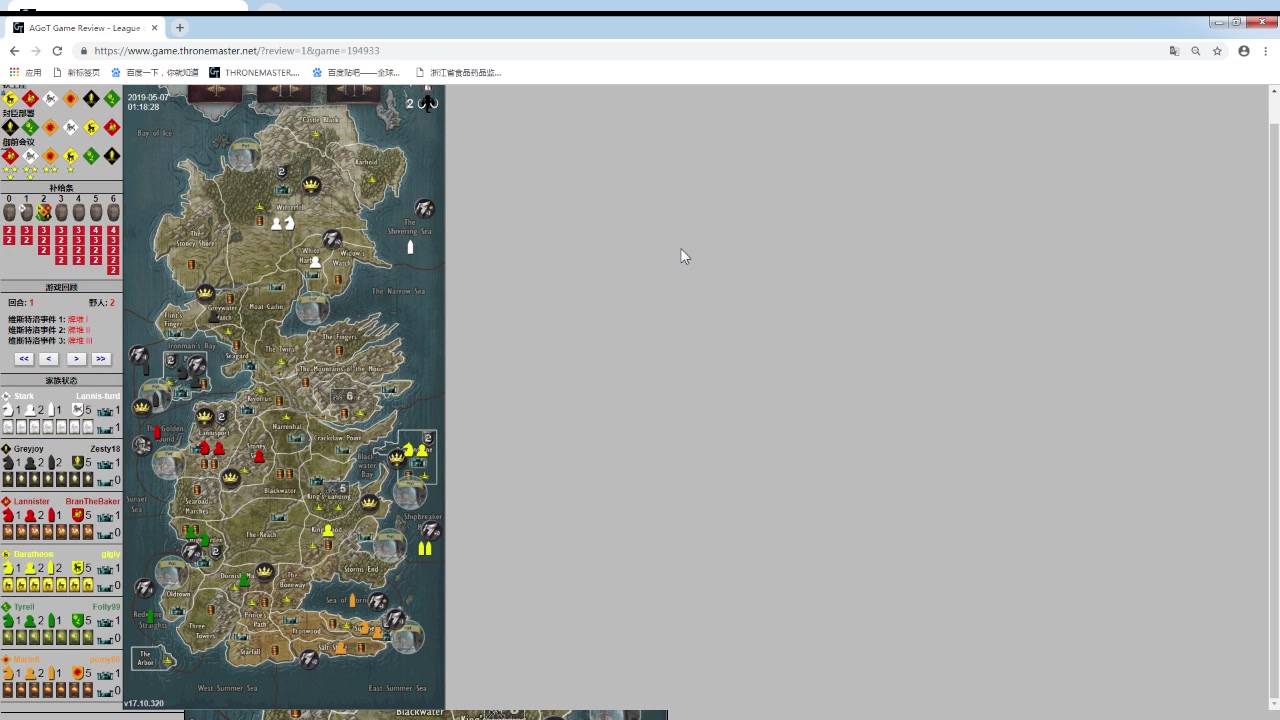
Task: Go to first step of game review
Action: pos(23,358)
